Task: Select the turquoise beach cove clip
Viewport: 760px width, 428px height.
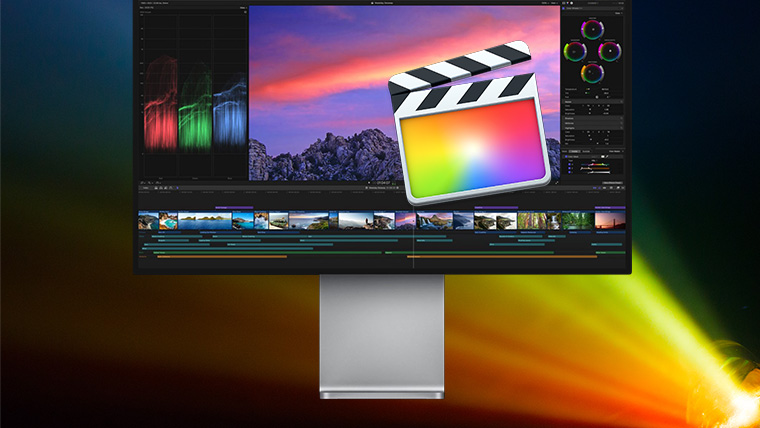Action: [x=168, y=221]
